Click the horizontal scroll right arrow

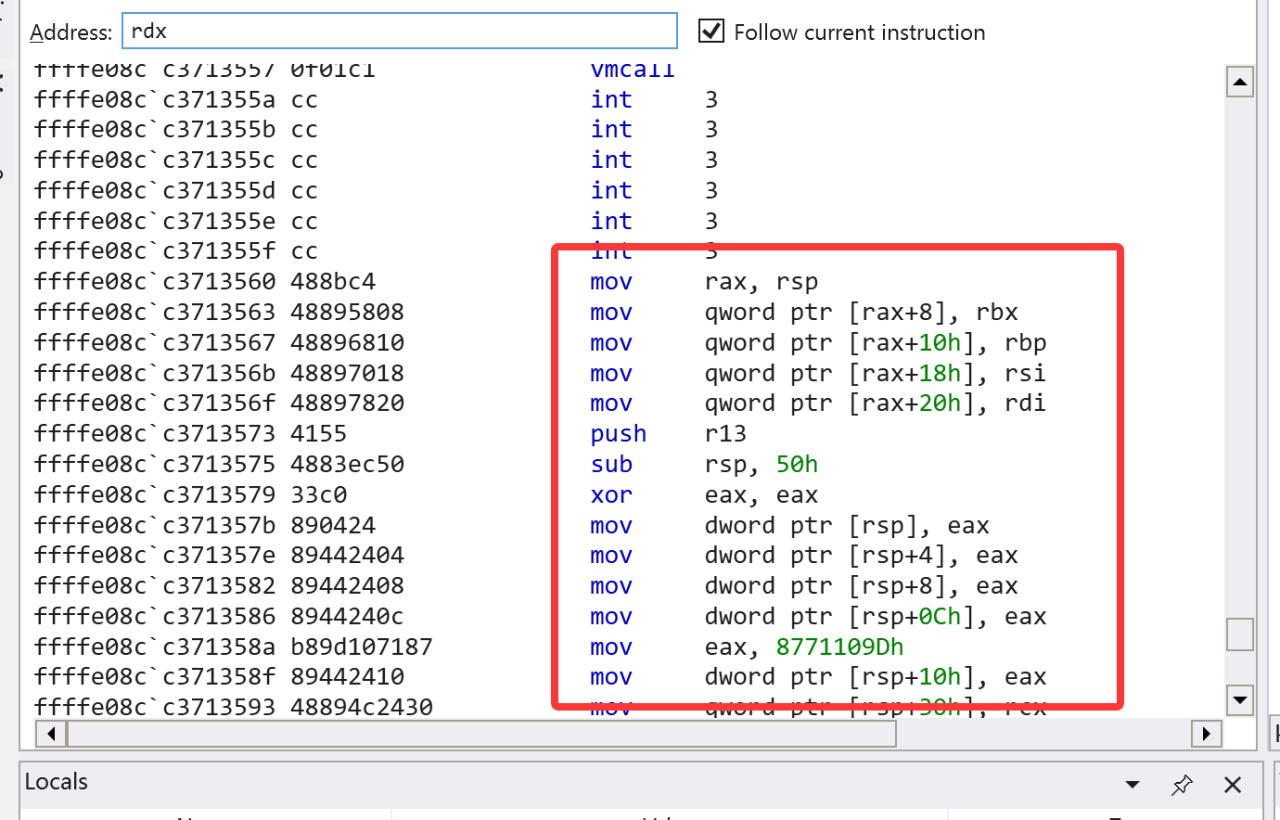[x=1207, y=734]
